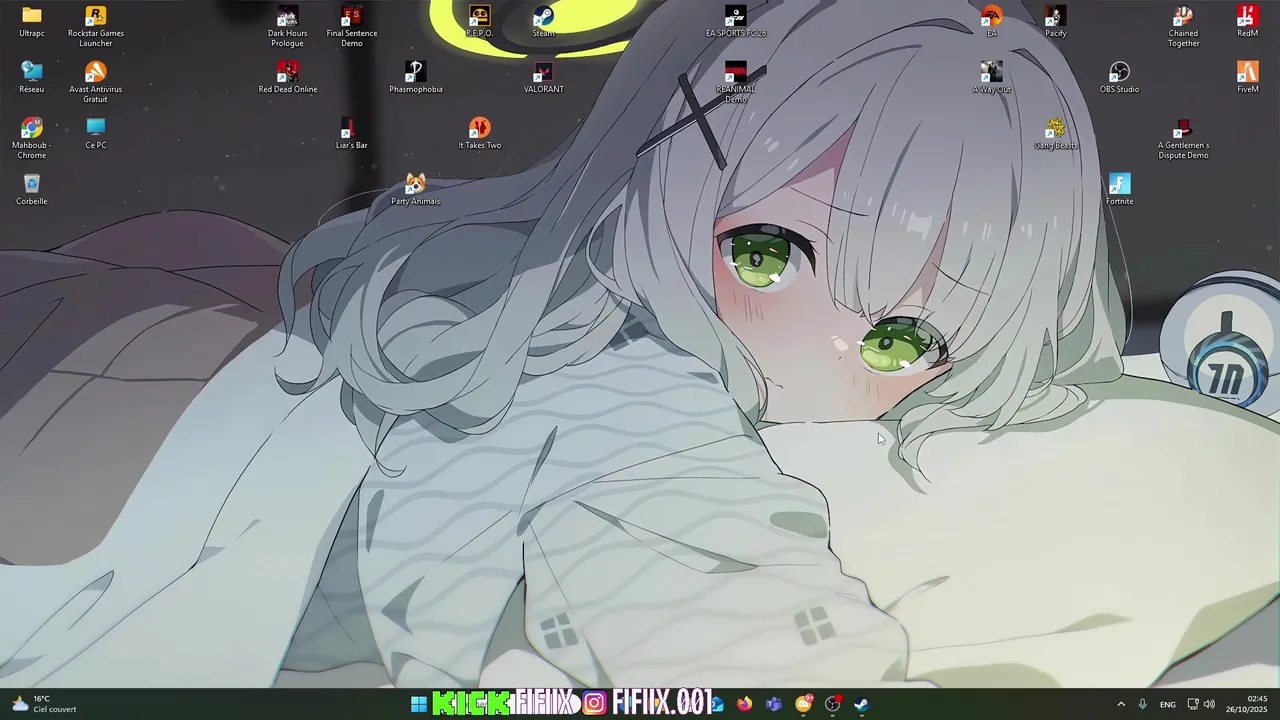Select Liar's Bar desktop icon
Screen dimensions: 1280x720
tap(352, 134)
